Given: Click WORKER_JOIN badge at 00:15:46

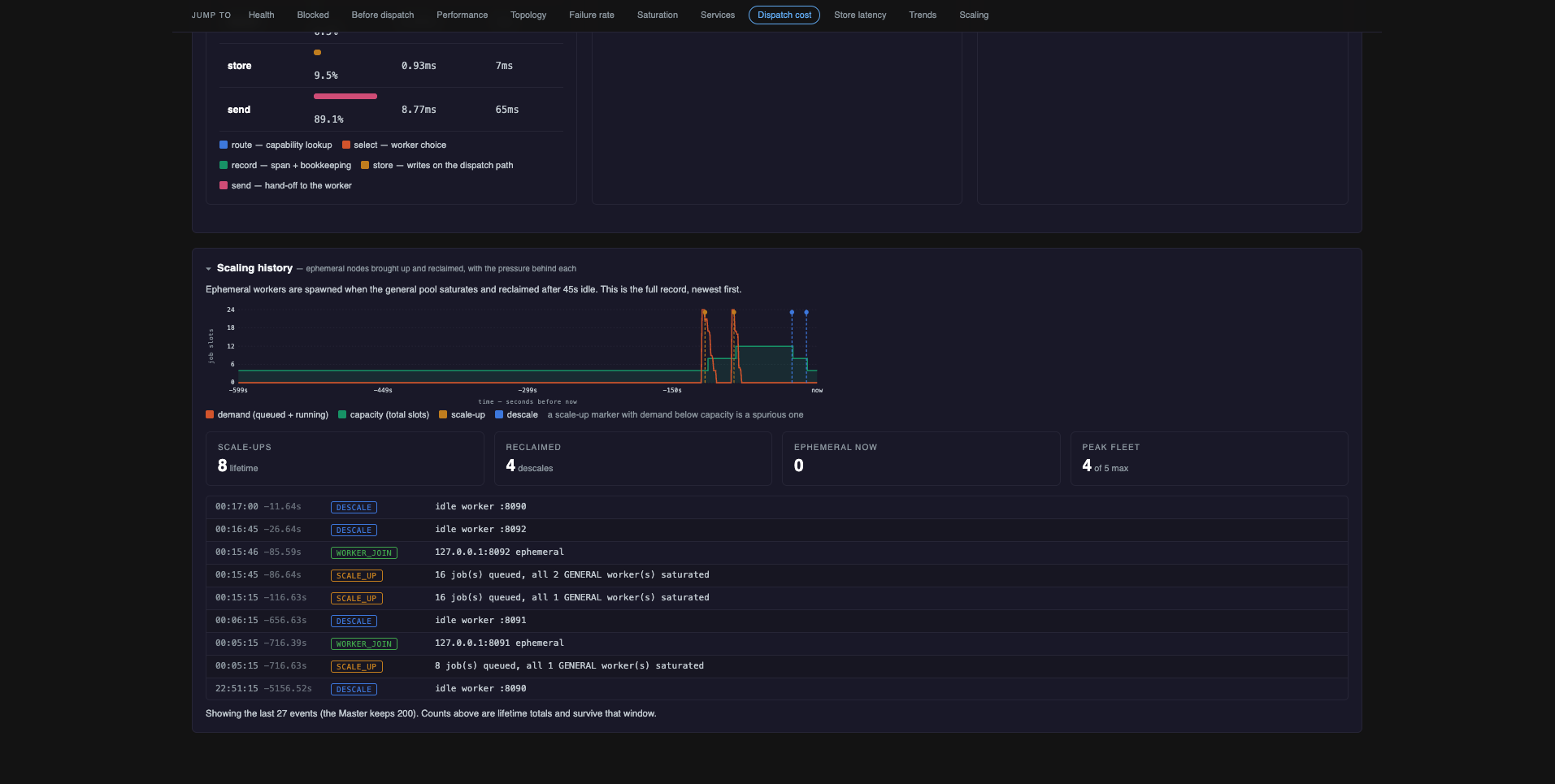Looking at the screenshot, I should coord(364,552).
